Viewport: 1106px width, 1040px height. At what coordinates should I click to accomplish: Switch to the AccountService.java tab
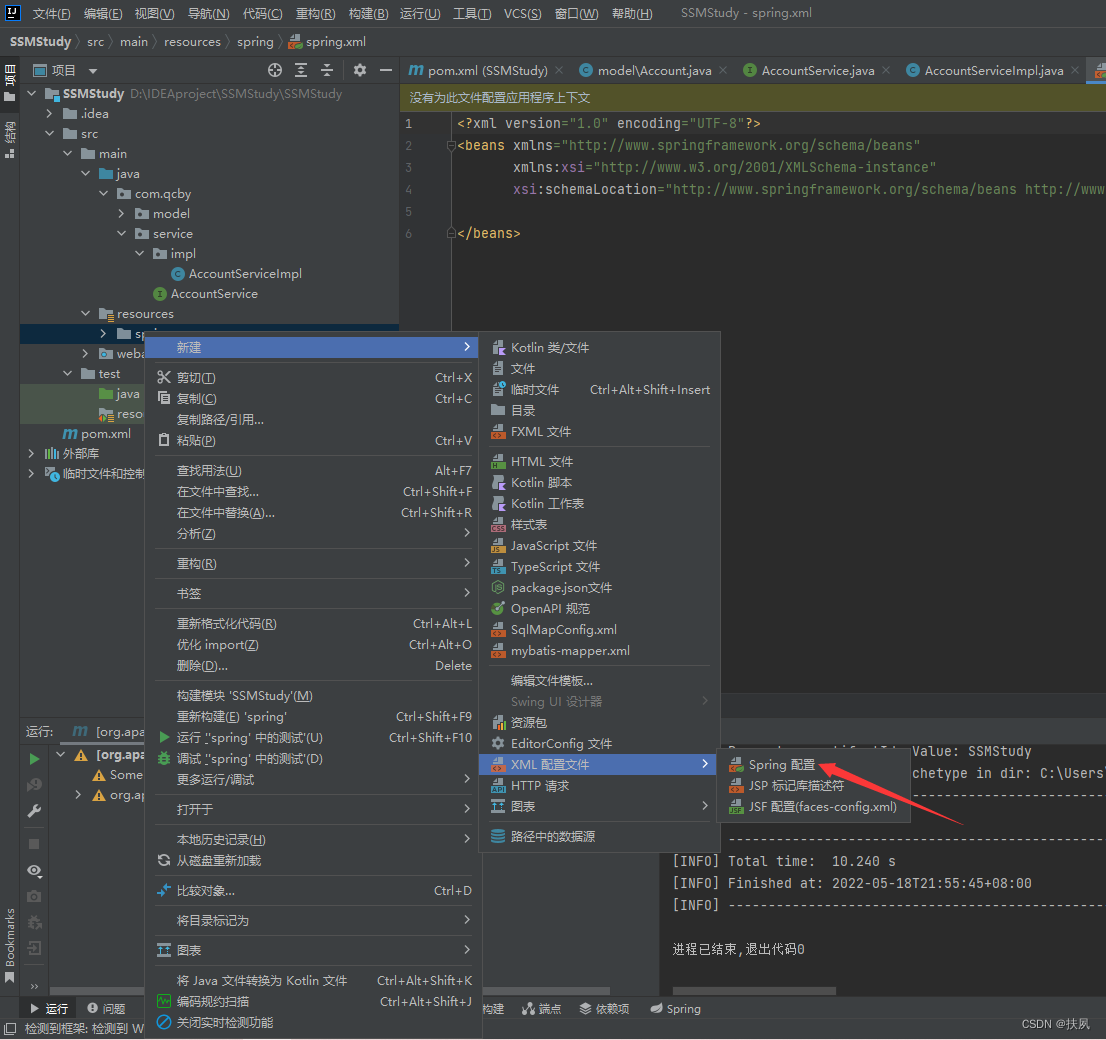(x=817, y=71)
